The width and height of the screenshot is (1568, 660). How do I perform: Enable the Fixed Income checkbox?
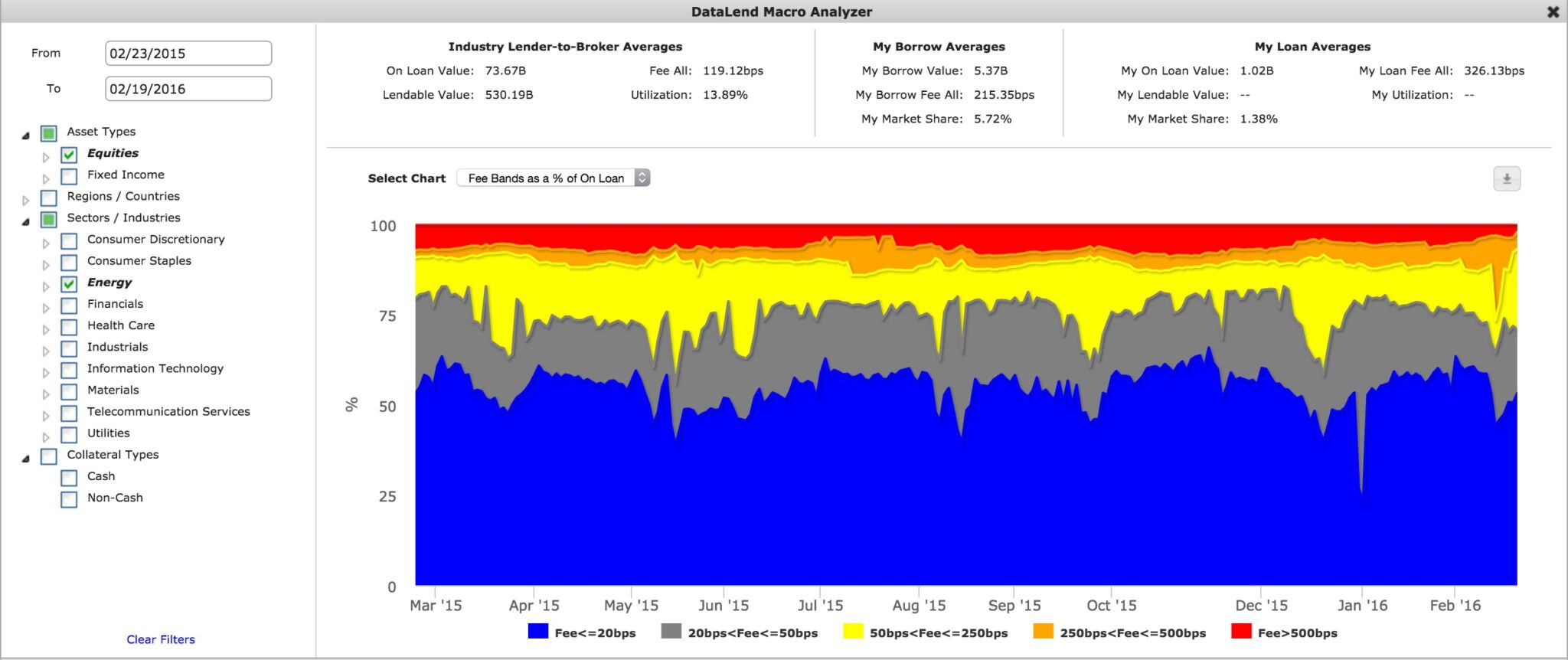point(69,176)
